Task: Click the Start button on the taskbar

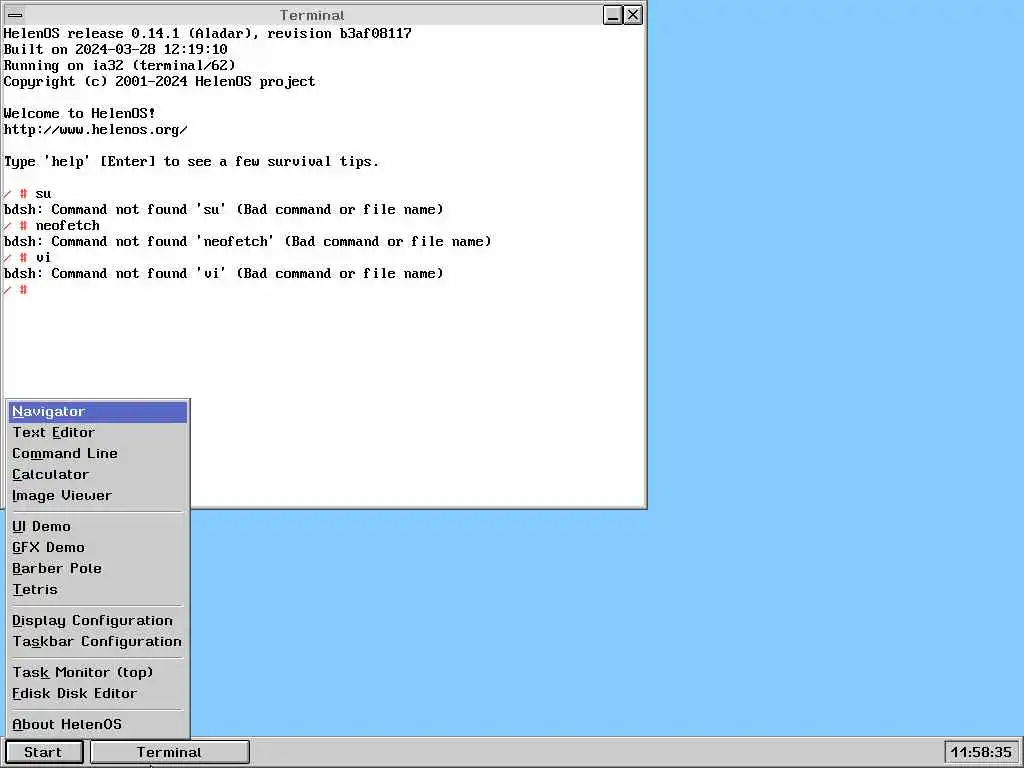Action: coord(44,752)
